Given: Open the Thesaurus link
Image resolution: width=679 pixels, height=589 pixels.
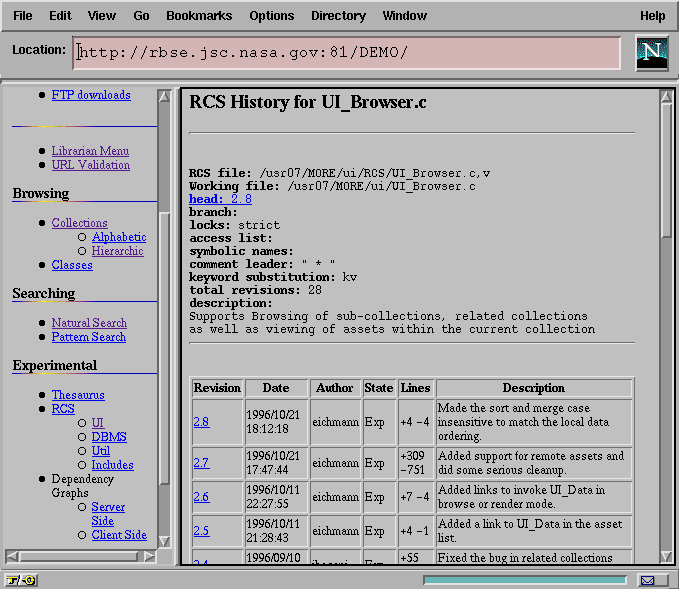Looking at the screenshot, I should pos(78,395).
